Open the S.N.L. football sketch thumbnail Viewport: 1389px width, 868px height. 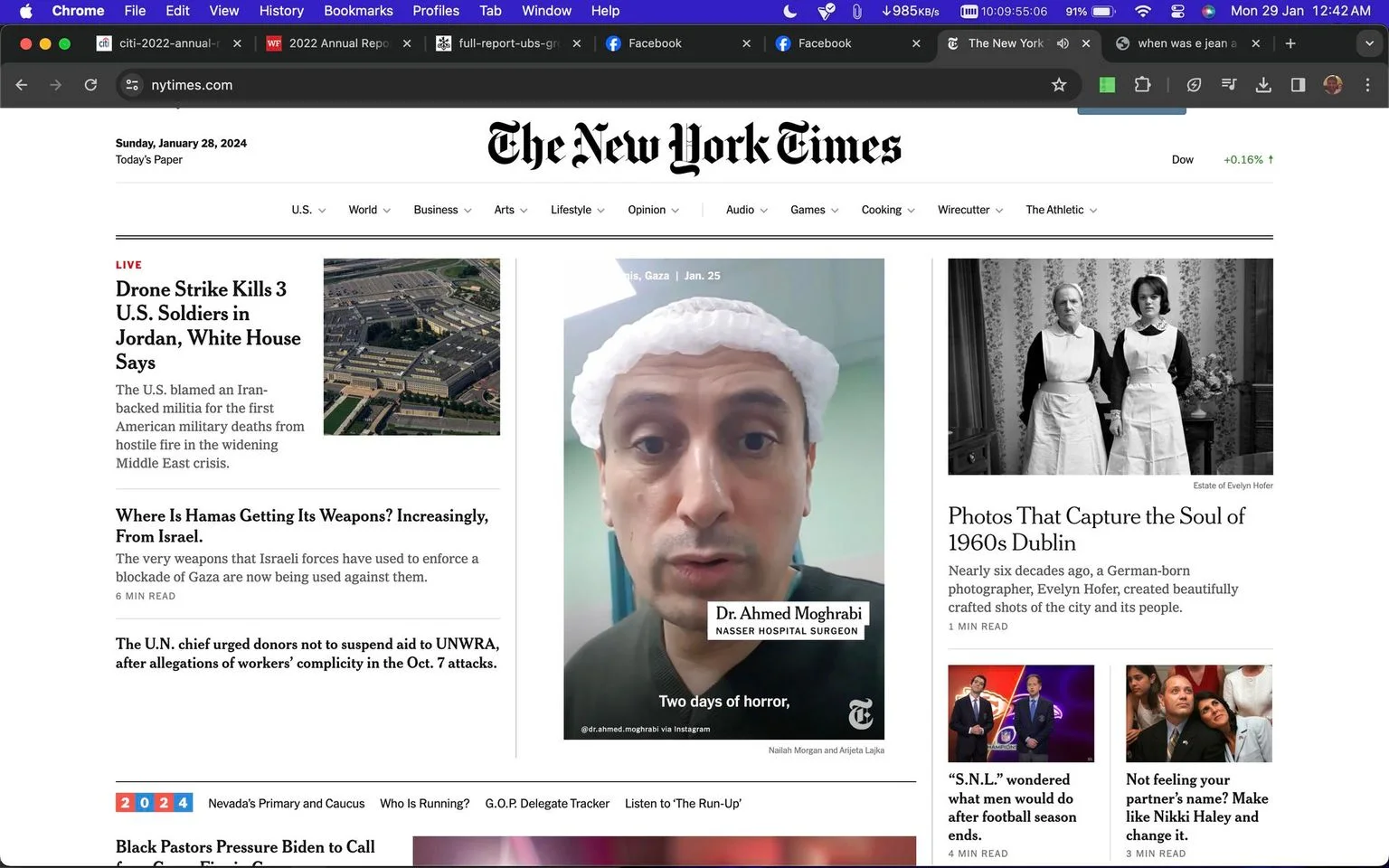1021,713
